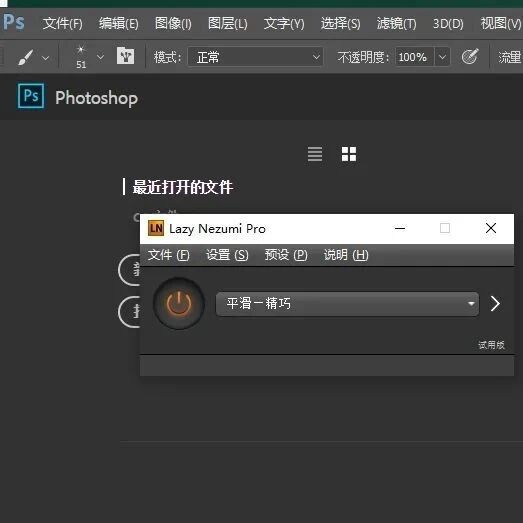Image resolution: width=523 pixels, height=523 pixels.
Task: Click the partially hidden lower rounded button
Action: point(129,312)
